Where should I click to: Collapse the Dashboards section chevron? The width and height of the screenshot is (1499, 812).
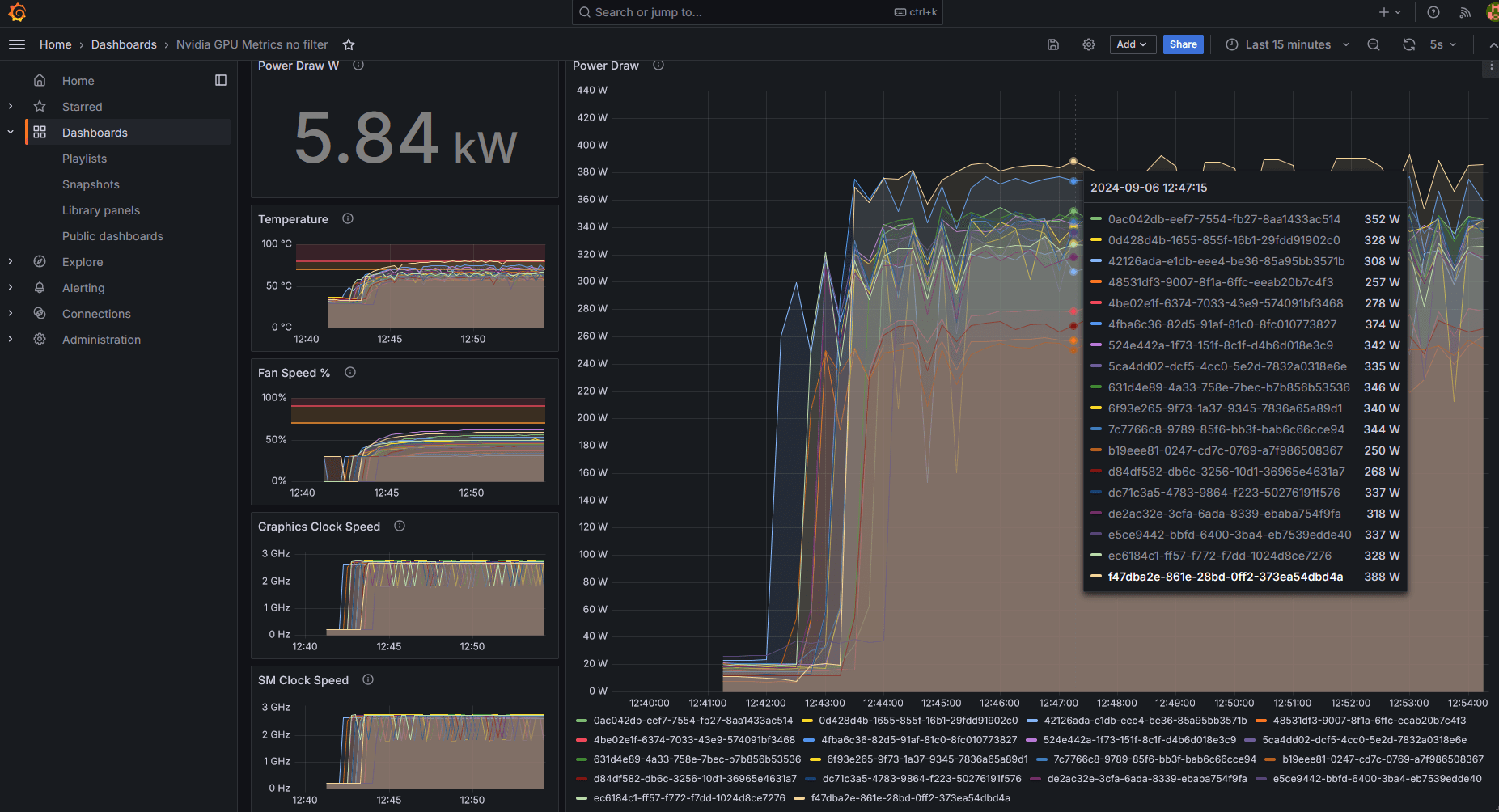11,132
